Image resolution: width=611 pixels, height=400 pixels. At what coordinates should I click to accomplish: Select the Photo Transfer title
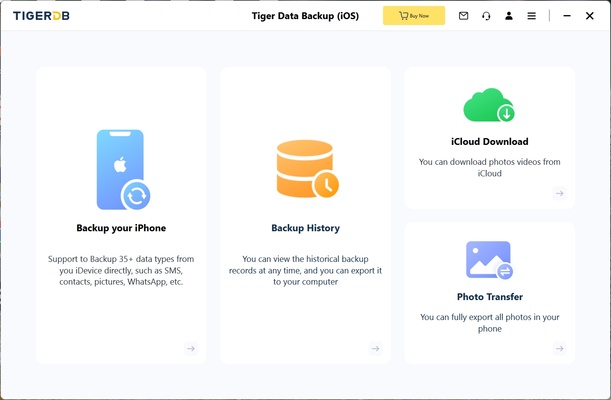490,297
